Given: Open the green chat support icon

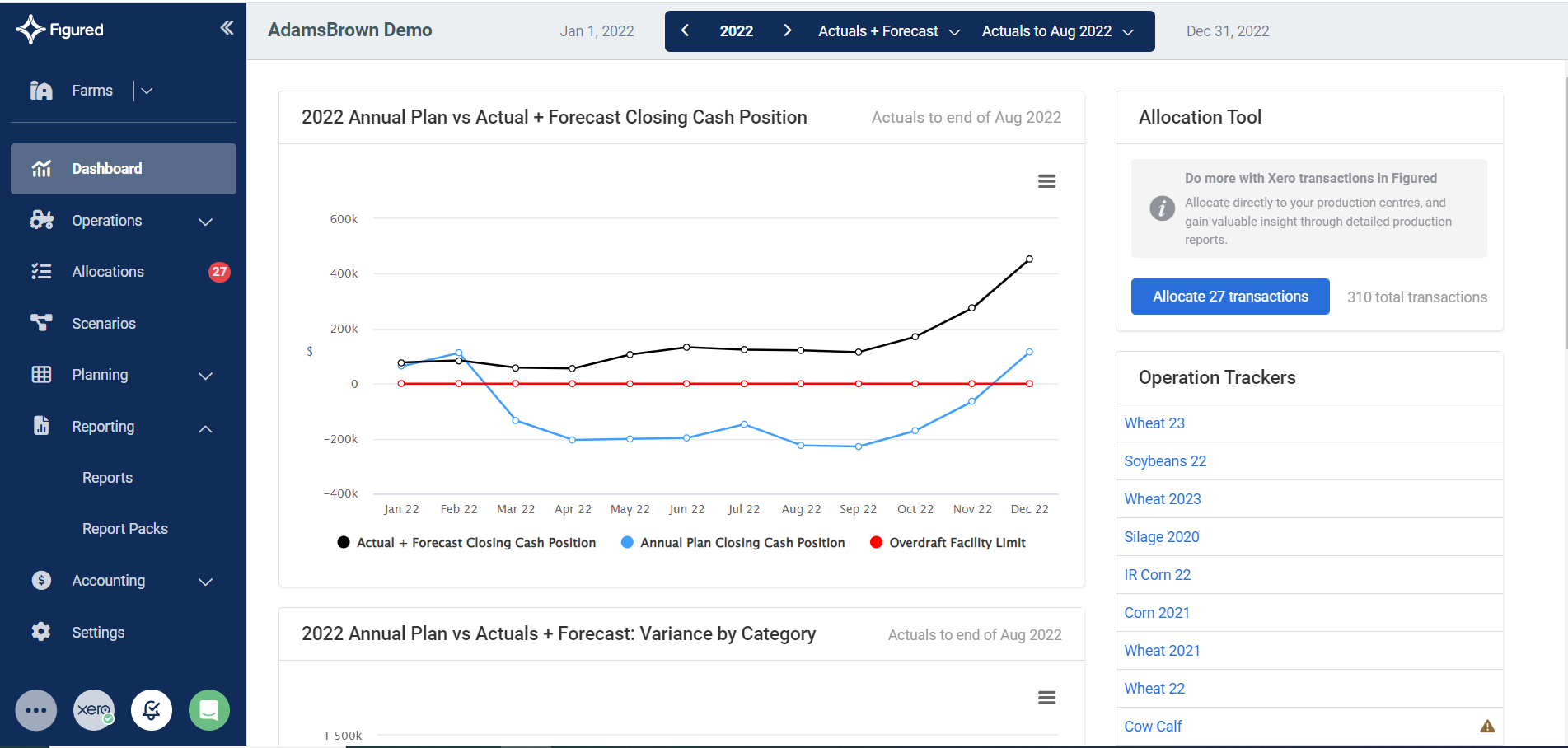Looking at the screenshot, I should click(208, 709).
